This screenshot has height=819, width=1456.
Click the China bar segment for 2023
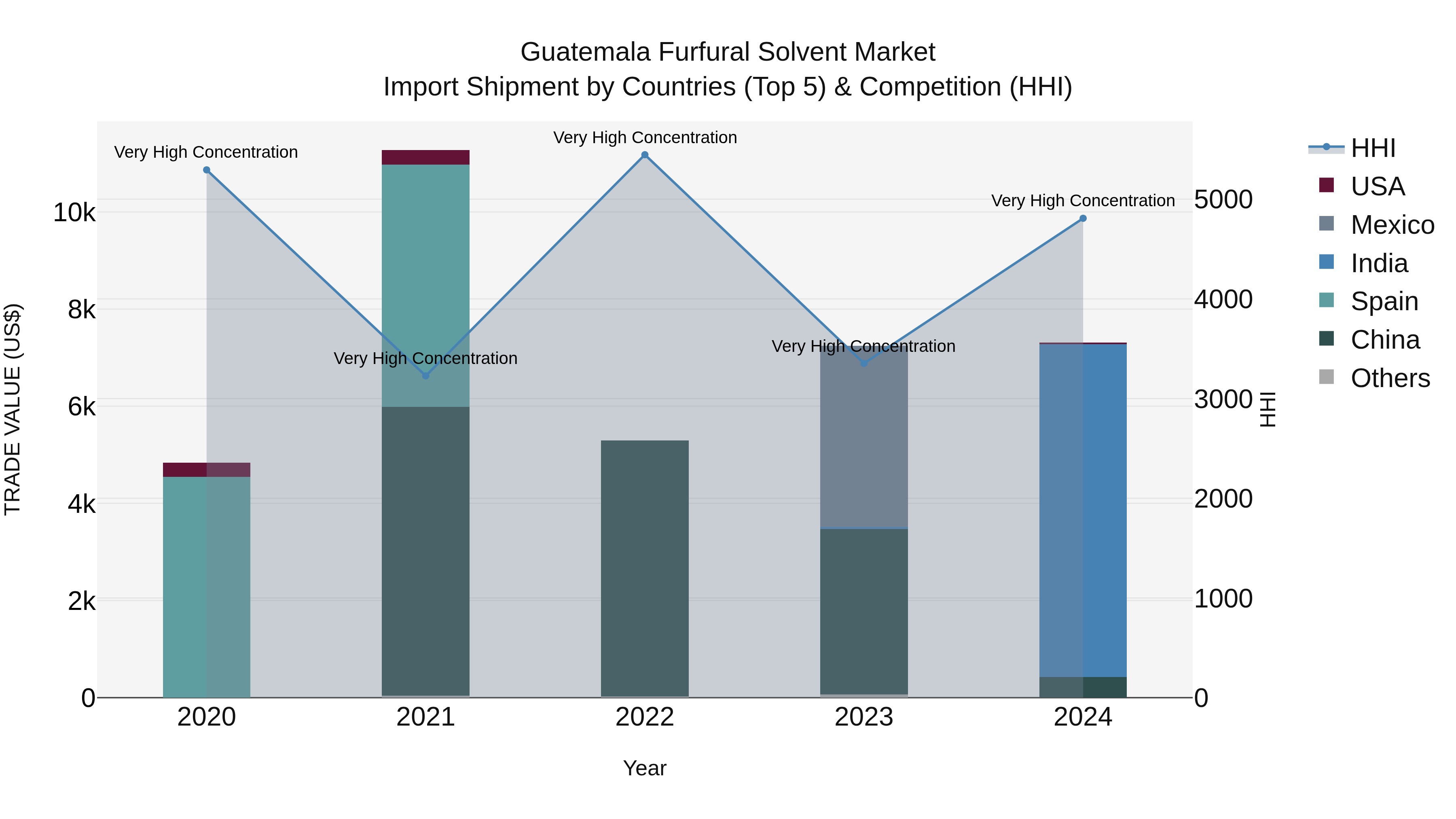click(863, 612)
